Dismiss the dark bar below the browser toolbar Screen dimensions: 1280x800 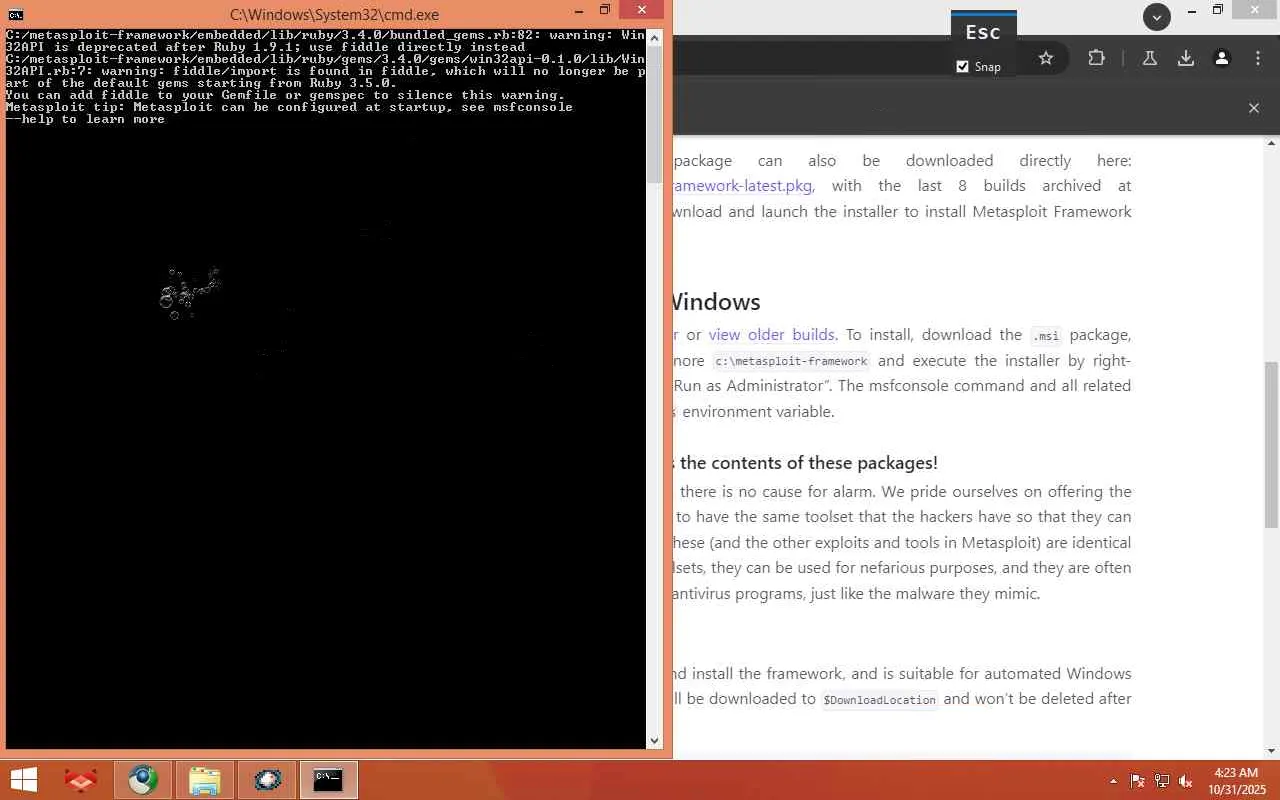1254,108
